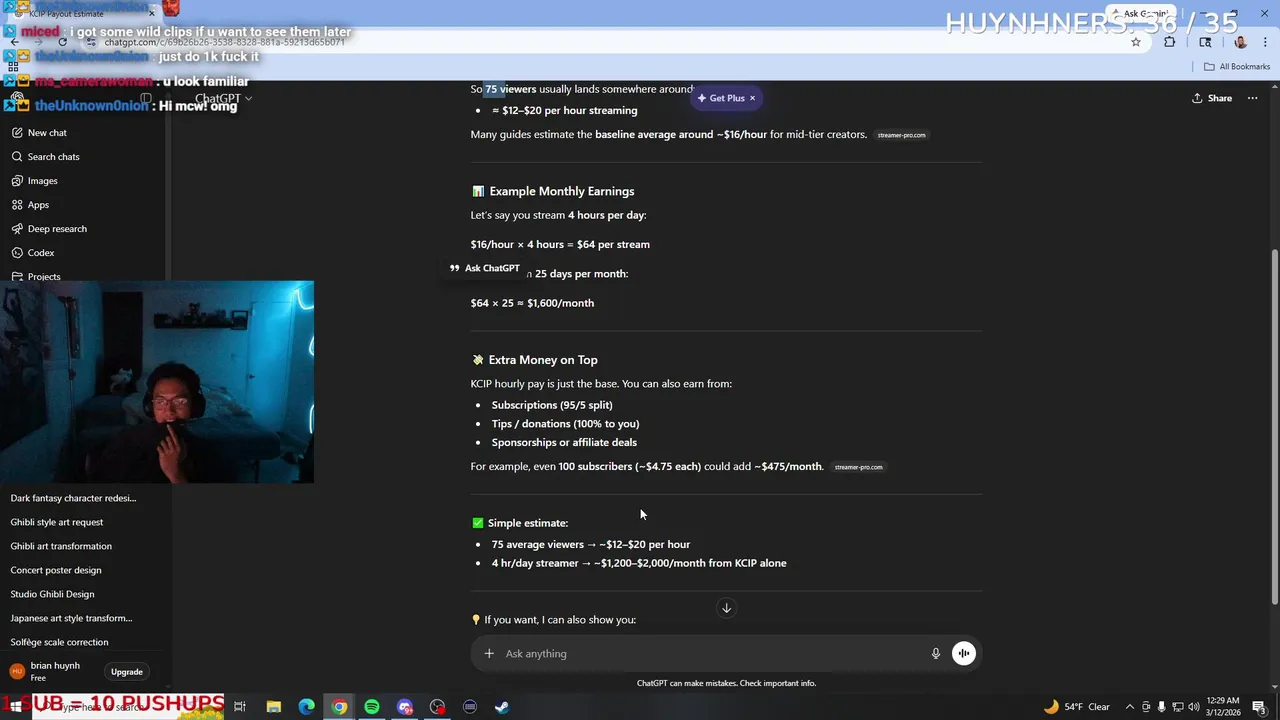
Task: Open Japanese art style transform chat
Action: click(x=71, y=618)
